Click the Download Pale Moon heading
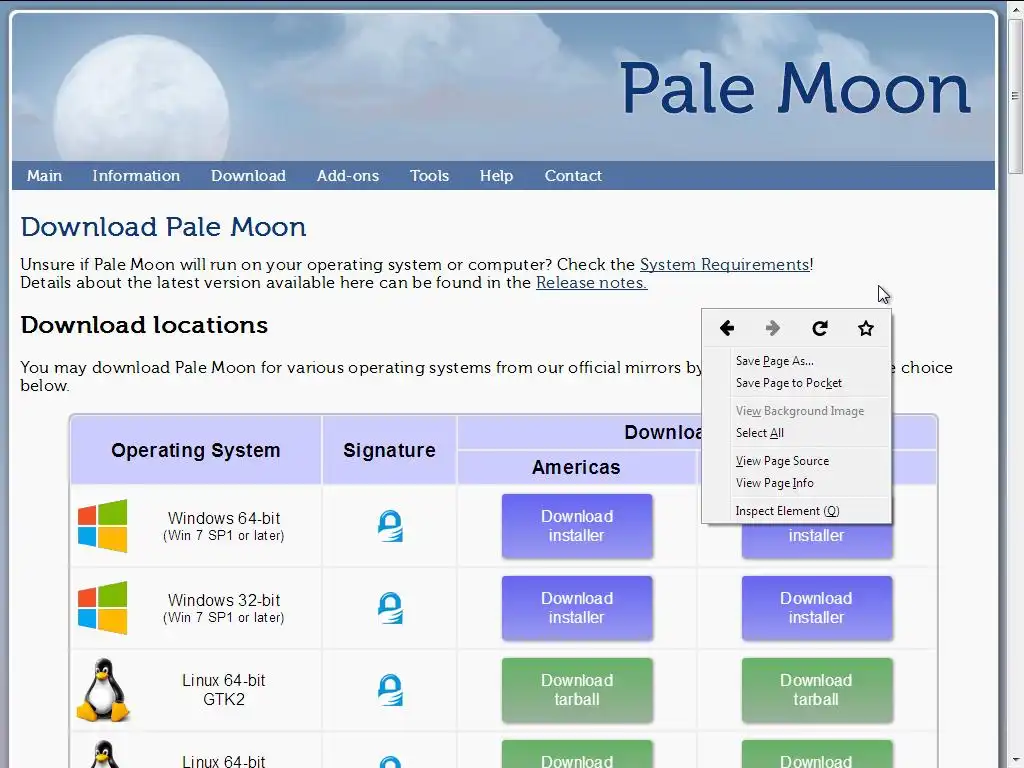Image resolution: width=1024 pixels, height=768 pixels. tap(163, 227)
